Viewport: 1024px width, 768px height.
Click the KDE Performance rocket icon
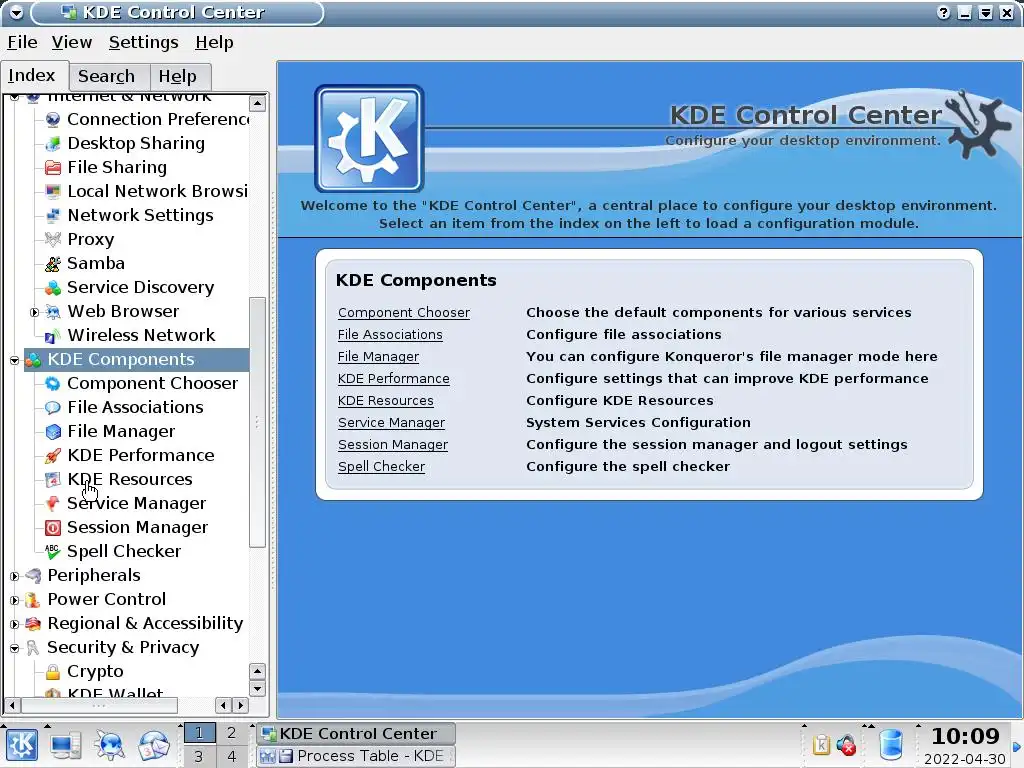click(53, 455)
